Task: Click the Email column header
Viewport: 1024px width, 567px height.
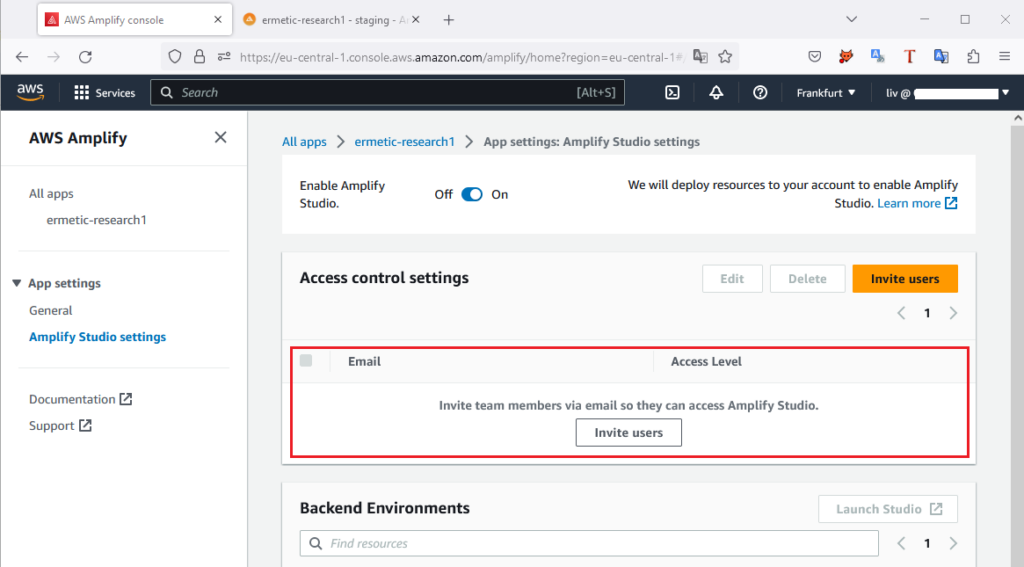Action: [364, 361]
